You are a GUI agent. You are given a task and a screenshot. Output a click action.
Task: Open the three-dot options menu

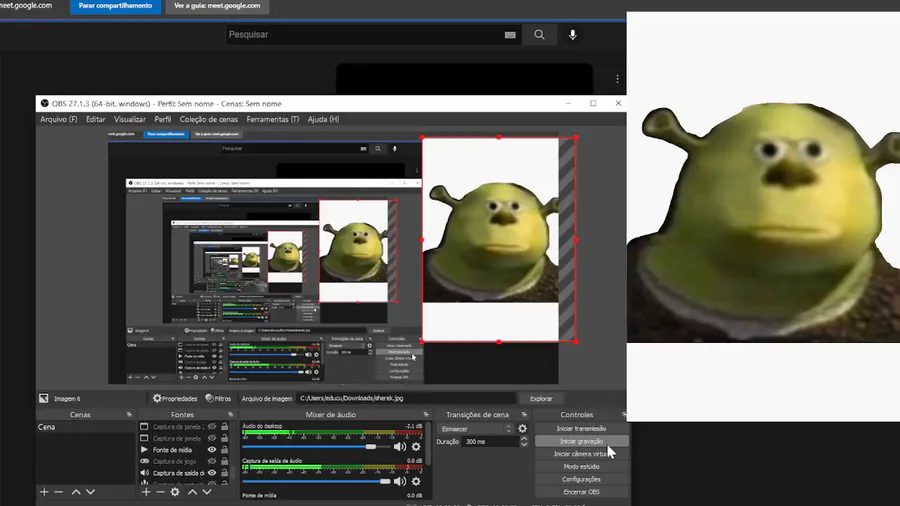point(617,79)
